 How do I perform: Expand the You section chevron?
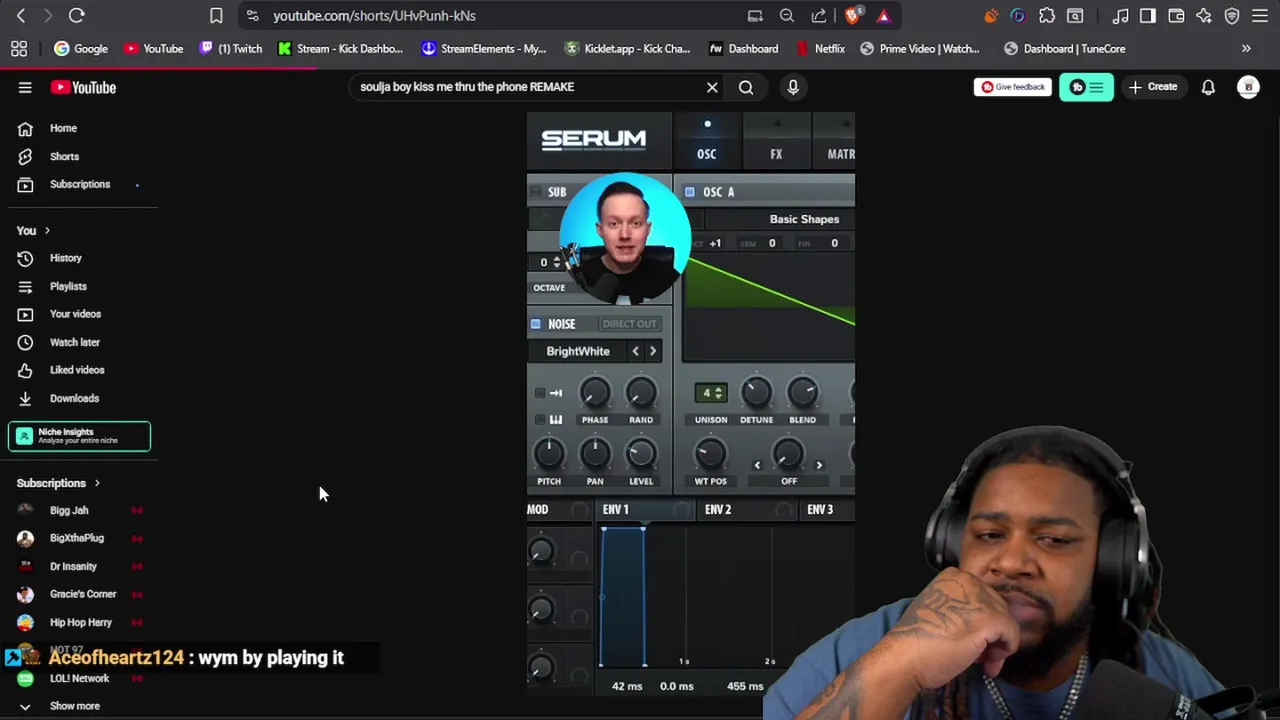(x=46, y=231)
